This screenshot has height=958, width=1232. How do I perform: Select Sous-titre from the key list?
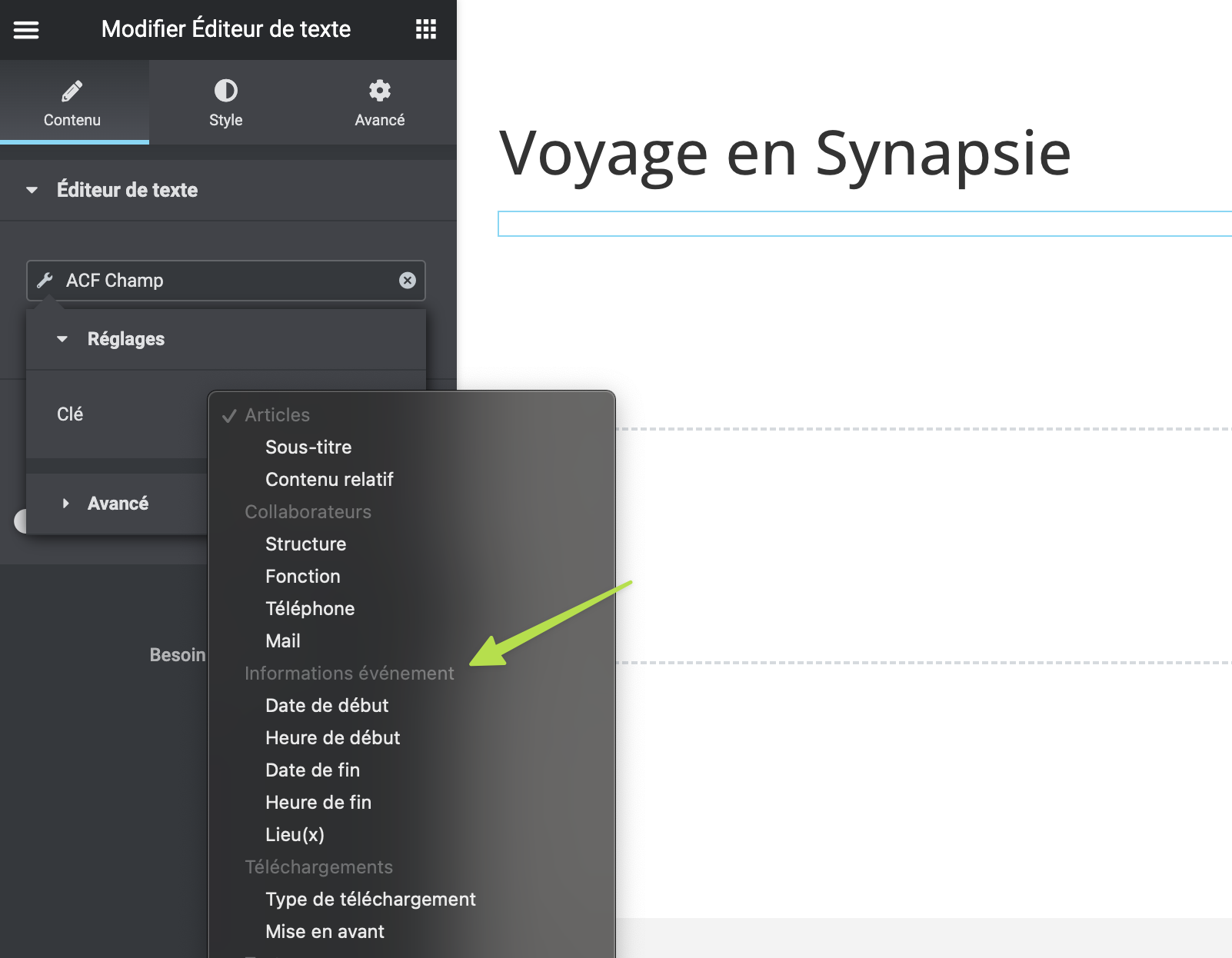coord(308,447)
